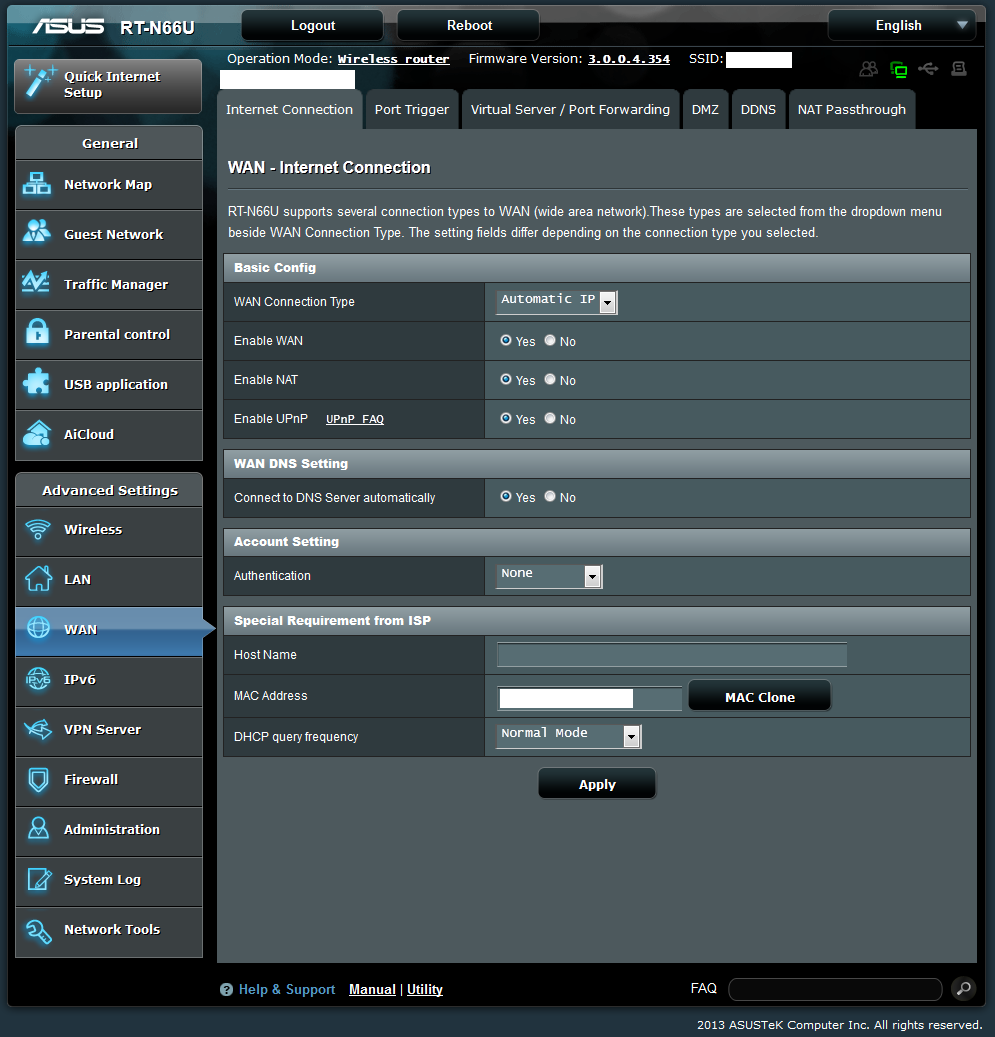Click the Reboot button
Screen dimensions: 995x1037
click(468, 25)
